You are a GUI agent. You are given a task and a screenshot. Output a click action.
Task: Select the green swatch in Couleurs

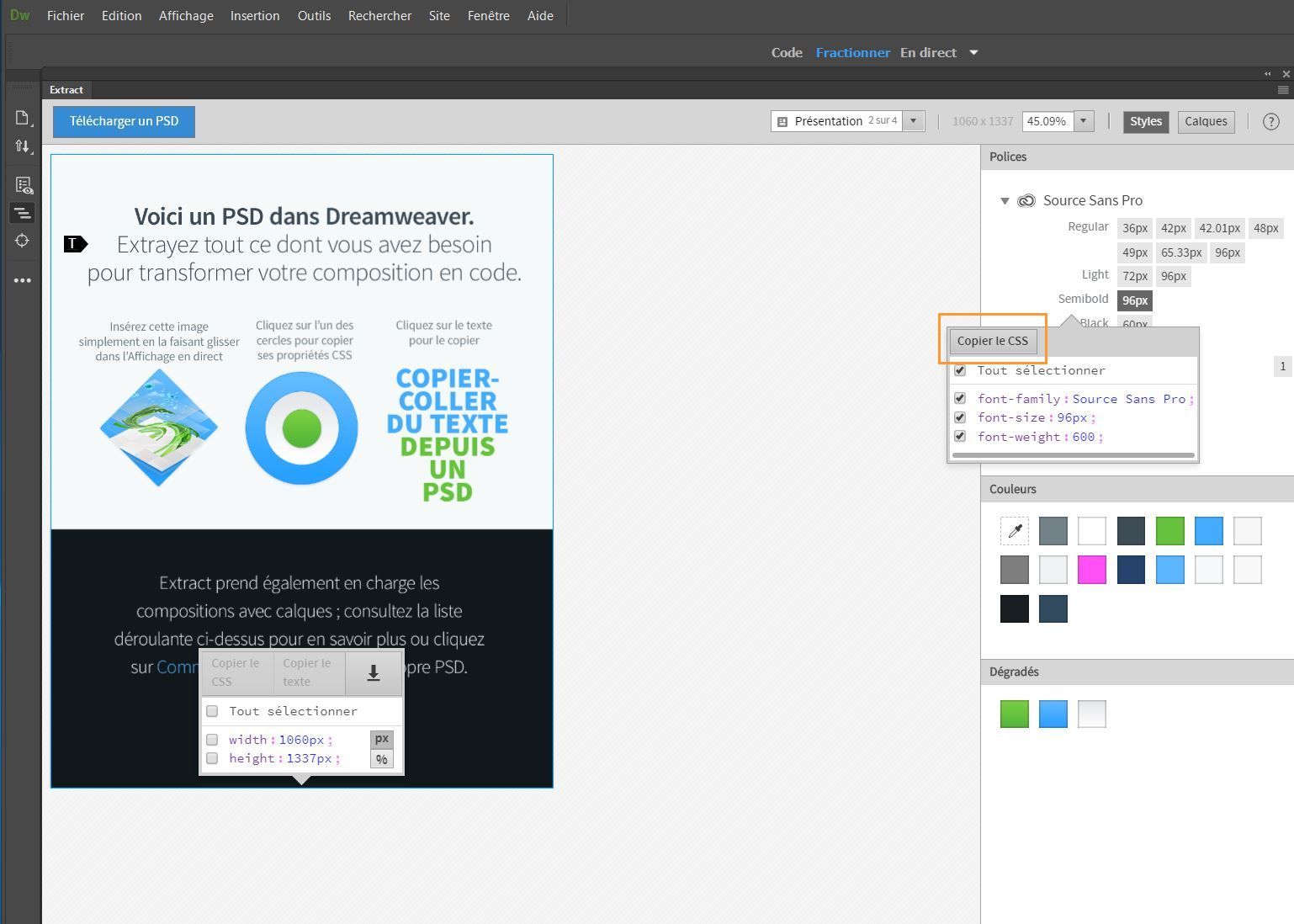(1169, 531)
